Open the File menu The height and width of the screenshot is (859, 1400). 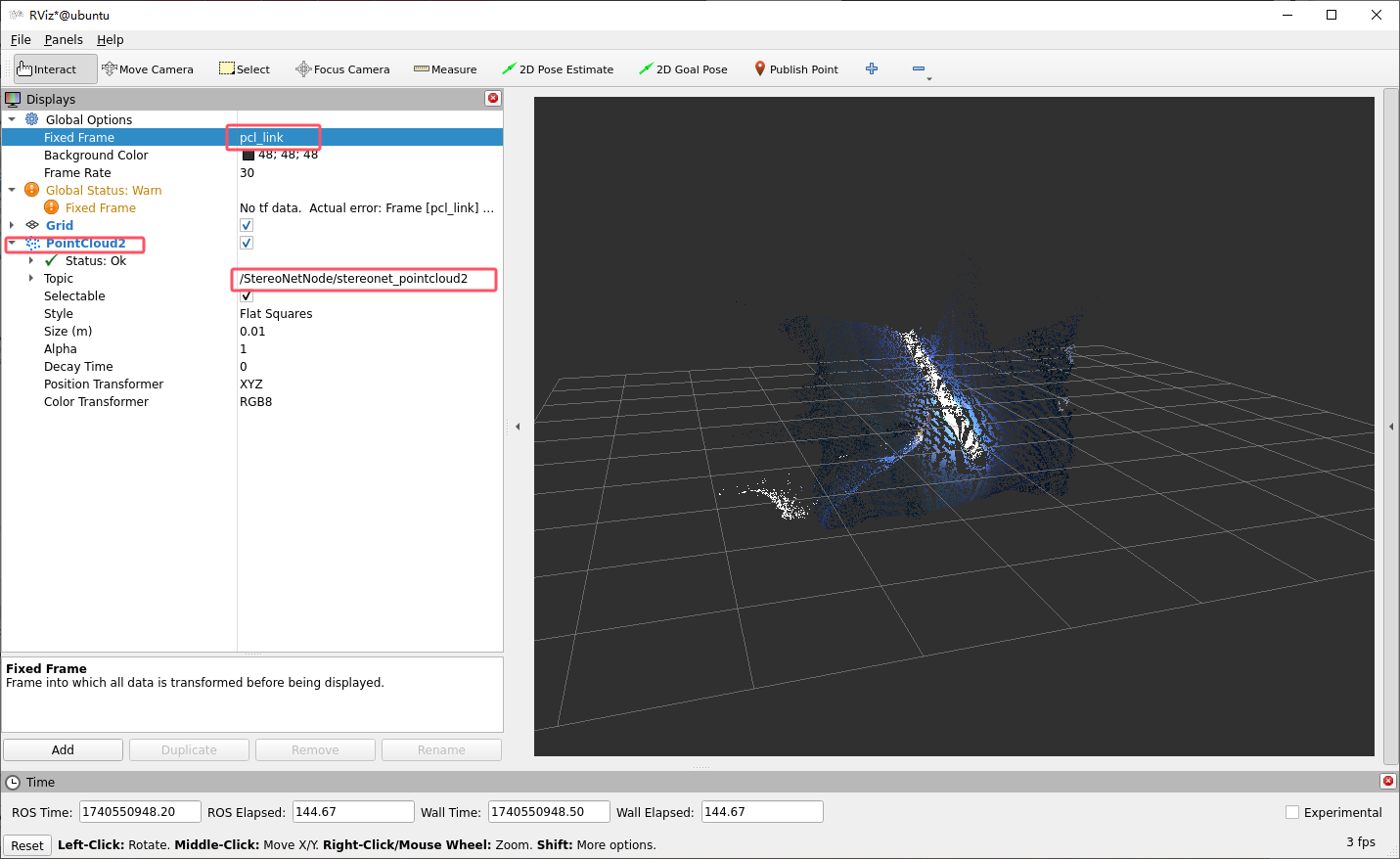pyautogui.click(x=21, y=40)
